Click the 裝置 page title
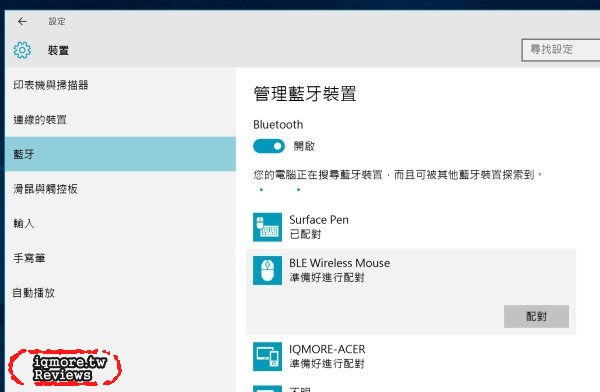This screenshot has height=392, width=600. 58,50
